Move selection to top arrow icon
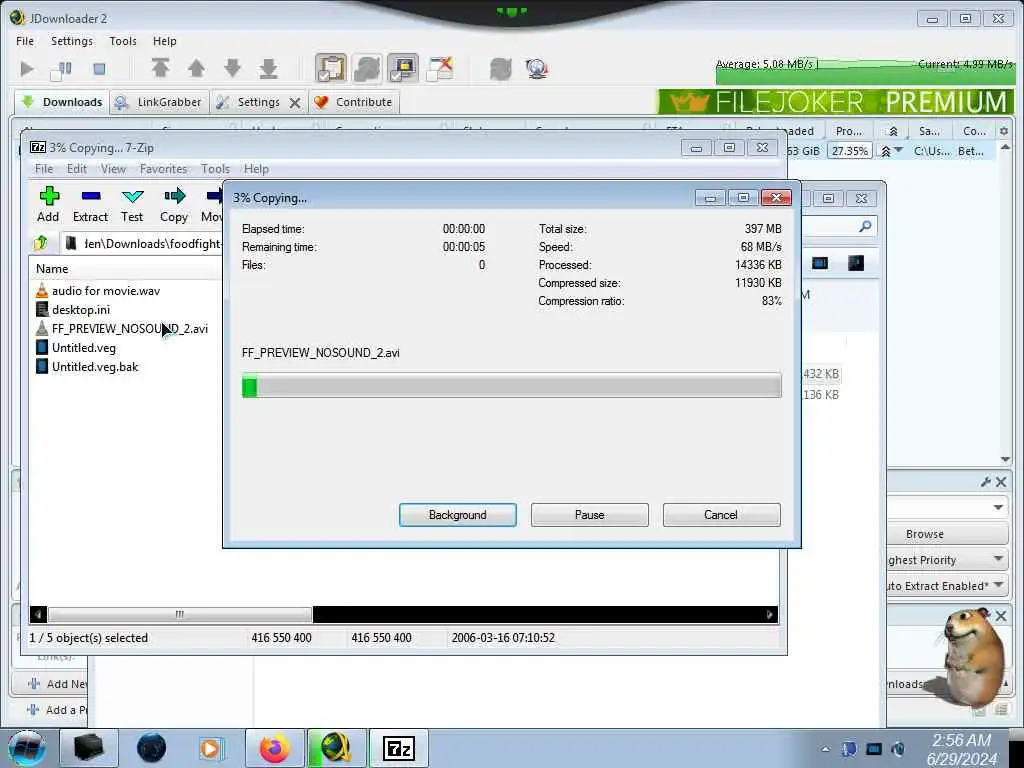1024x768 pixels. 161,68
